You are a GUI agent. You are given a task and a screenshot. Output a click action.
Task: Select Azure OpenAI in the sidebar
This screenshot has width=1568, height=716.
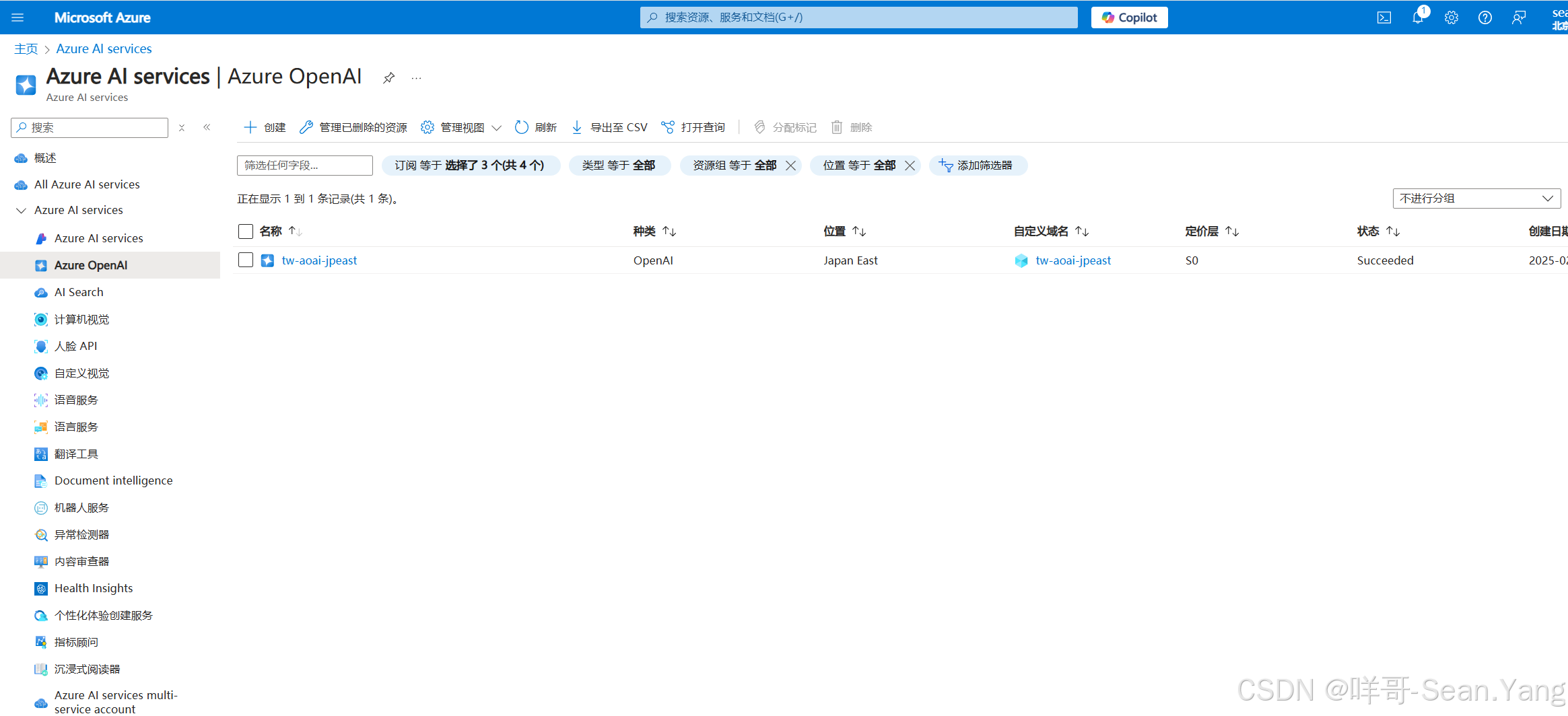click(91, 265)
